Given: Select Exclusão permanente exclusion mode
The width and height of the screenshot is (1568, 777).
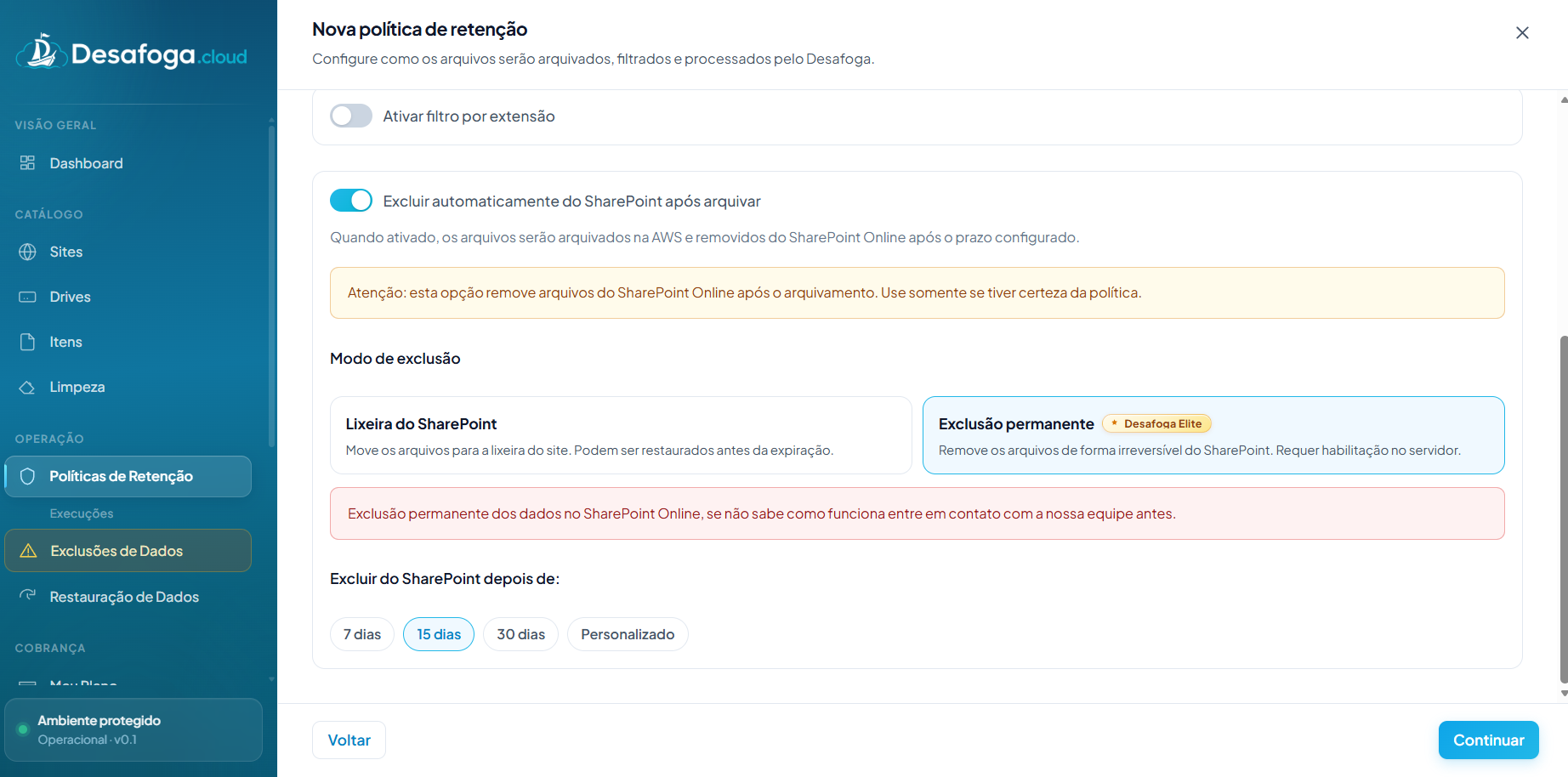Looking at the screenshot, I should pos(1213,435).
